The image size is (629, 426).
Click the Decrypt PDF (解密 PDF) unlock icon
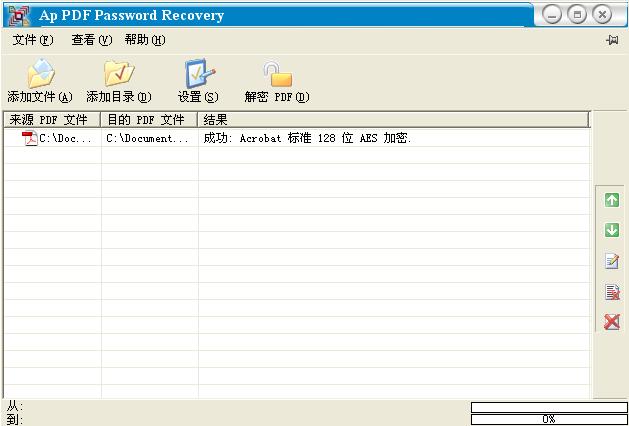pyautogui.click(x=278, y=74)
